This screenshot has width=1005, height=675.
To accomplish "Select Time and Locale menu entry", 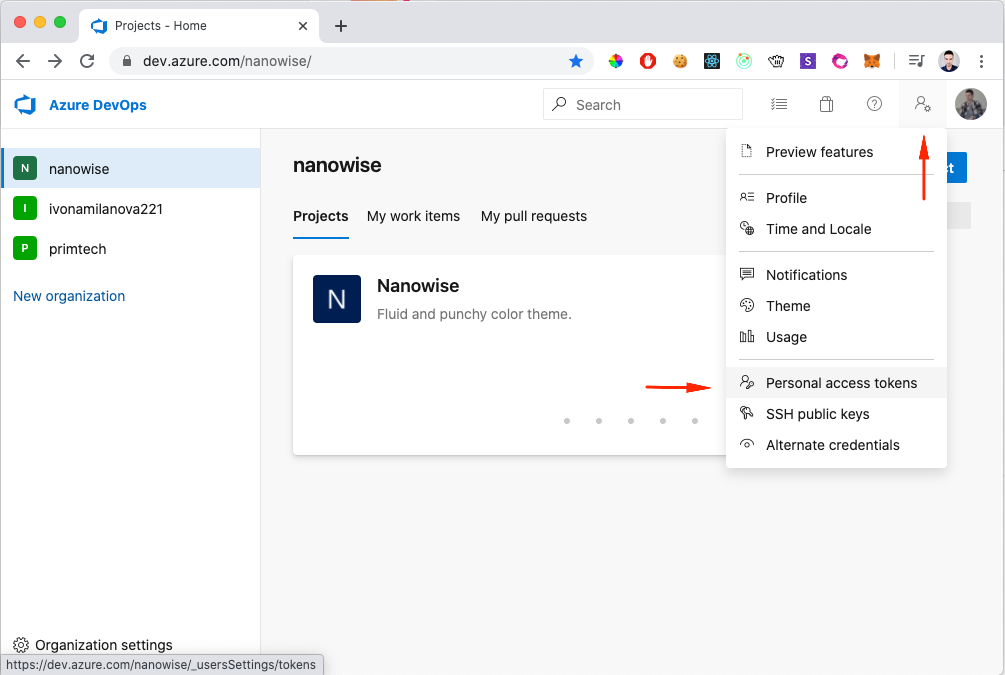I will point(836,229).
